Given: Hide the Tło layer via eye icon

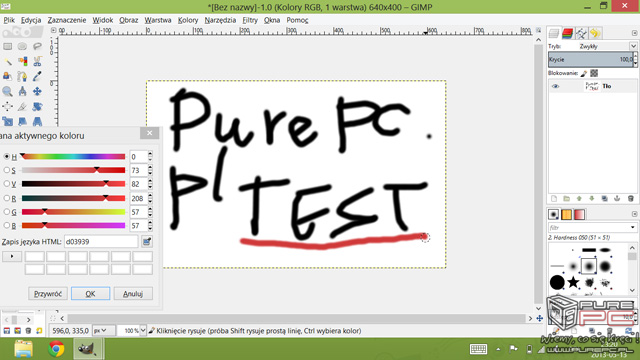Looking at the screenshot, I should [555, 86].
